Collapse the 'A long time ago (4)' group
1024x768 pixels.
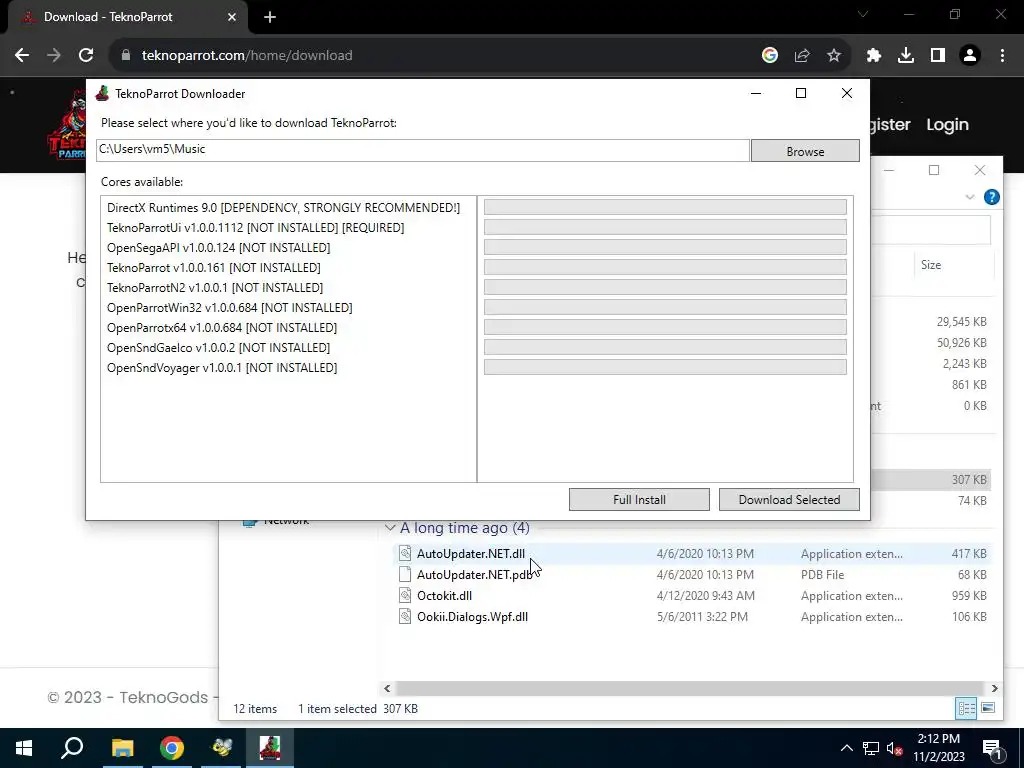point(390,528)
